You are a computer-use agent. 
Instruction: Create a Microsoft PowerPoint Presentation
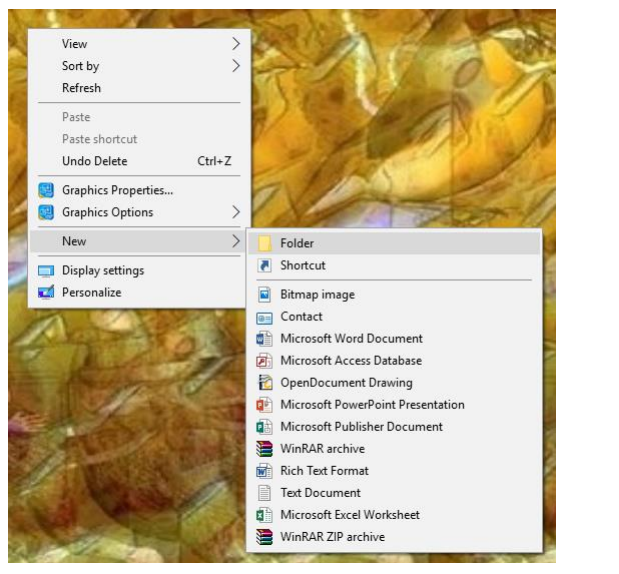click(394, 405)
